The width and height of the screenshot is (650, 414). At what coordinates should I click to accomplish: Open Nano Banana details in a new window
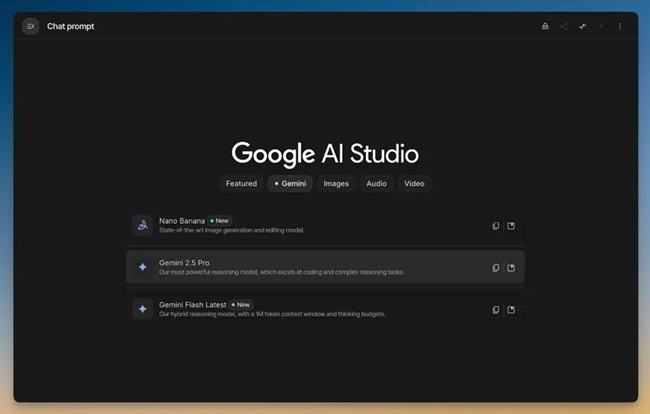[510, 226]
